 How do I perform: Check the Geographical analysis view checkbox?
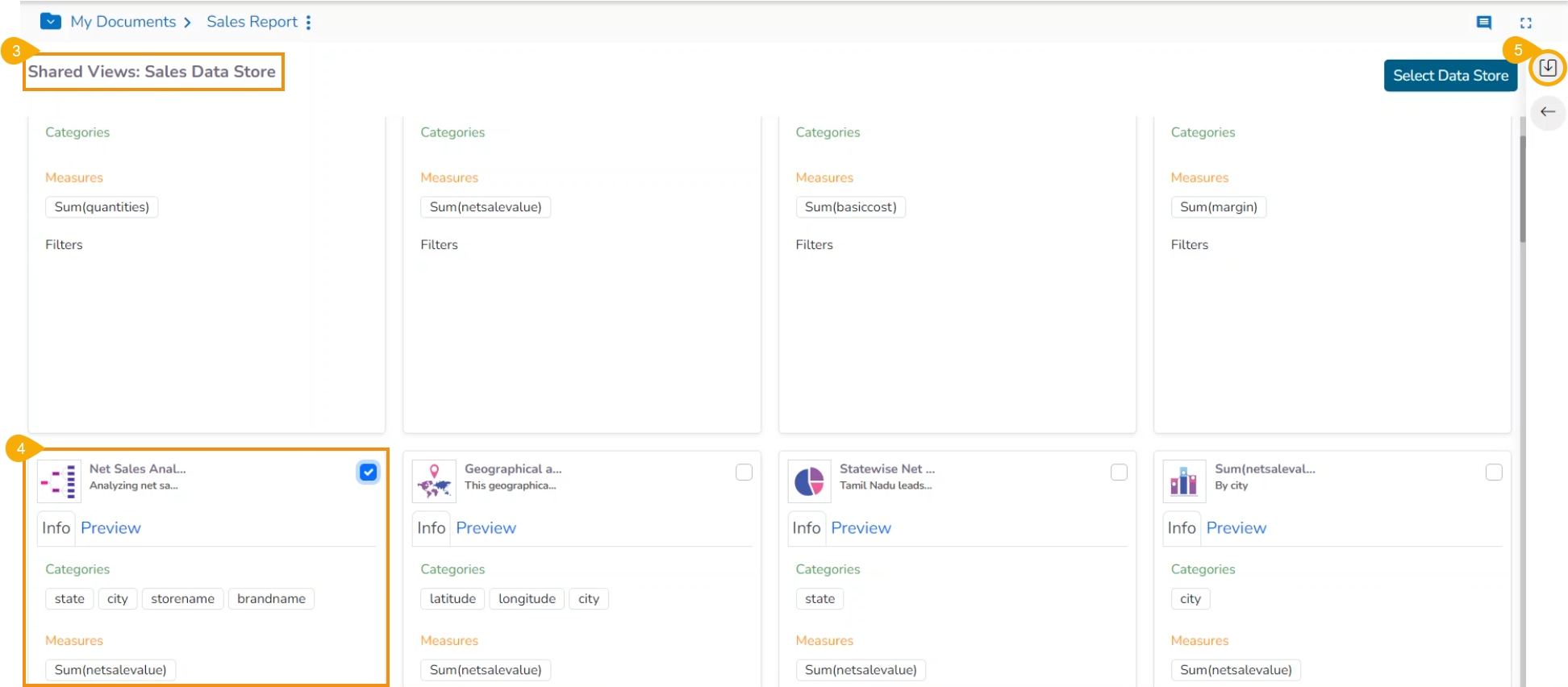[x=744, y=473]
